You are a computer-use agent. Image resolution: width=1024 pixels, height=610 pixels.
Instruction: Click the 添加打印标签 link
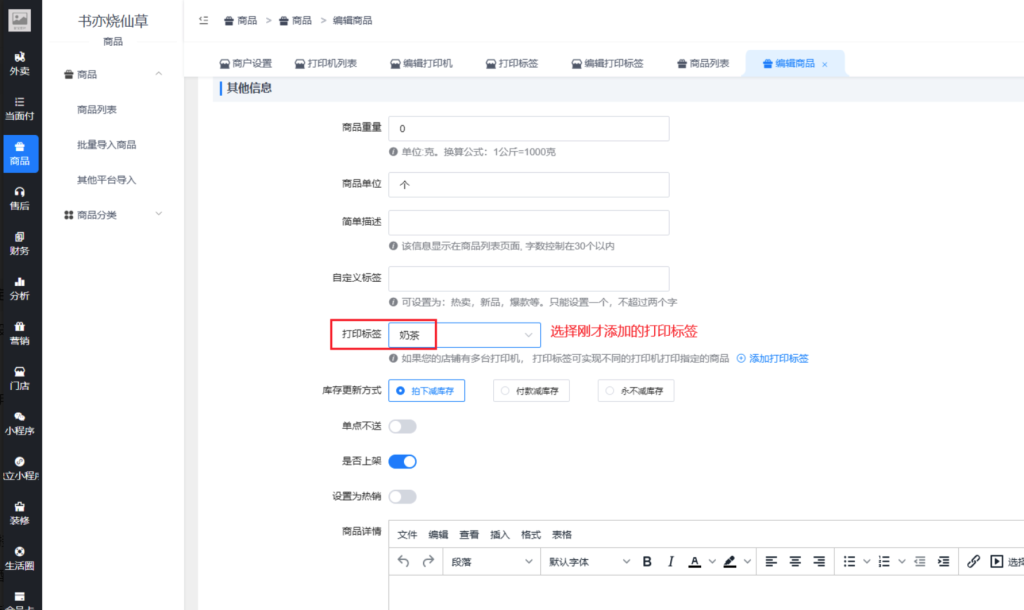[773, 358]
